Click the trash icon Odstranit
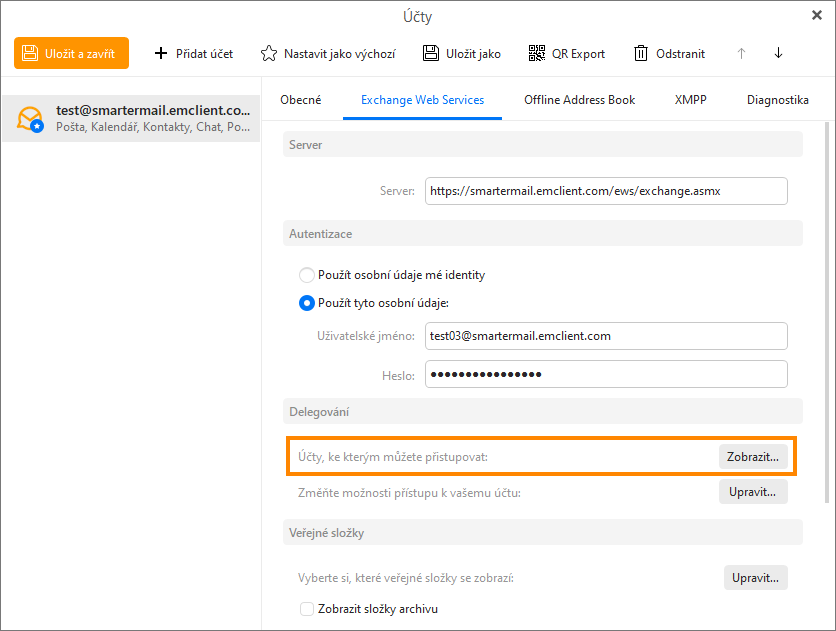Screen dimensions: 836x631 tap(641, 53)
